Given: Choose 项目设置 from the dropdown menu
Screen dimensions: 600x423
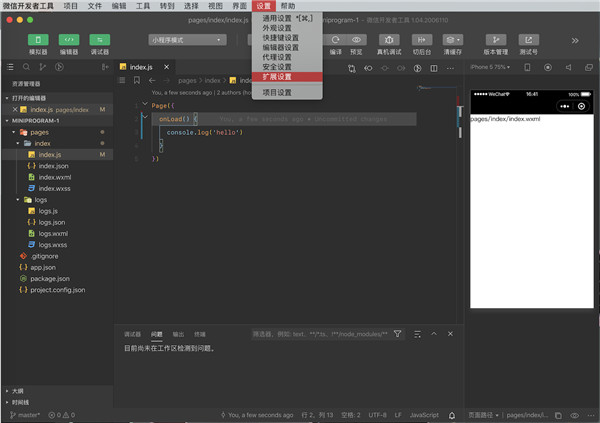Looking at the screenshot, I should [277, 92].
